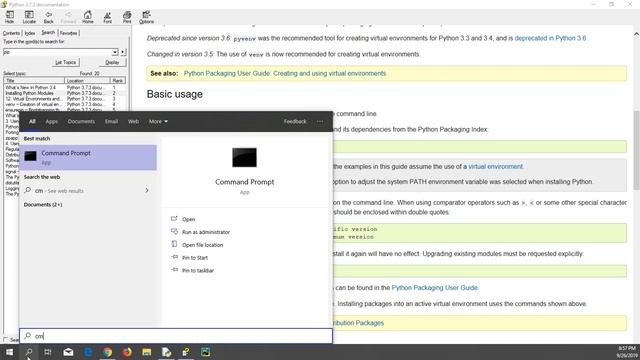Open Font toolbar option
The width and height of the screenshot is (640, 360).
coord(107,17)
